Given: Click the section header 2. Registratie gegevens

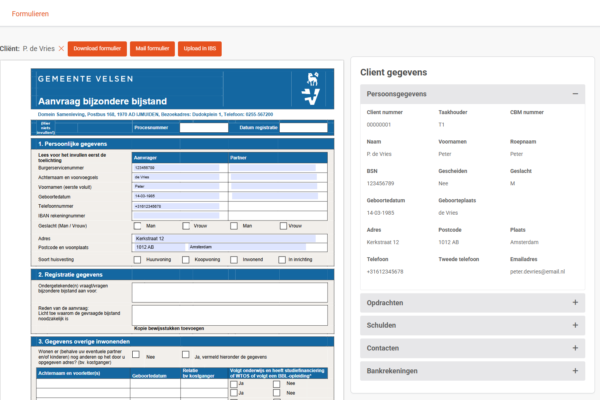Looking at the screenshot, I should point(183,275).
